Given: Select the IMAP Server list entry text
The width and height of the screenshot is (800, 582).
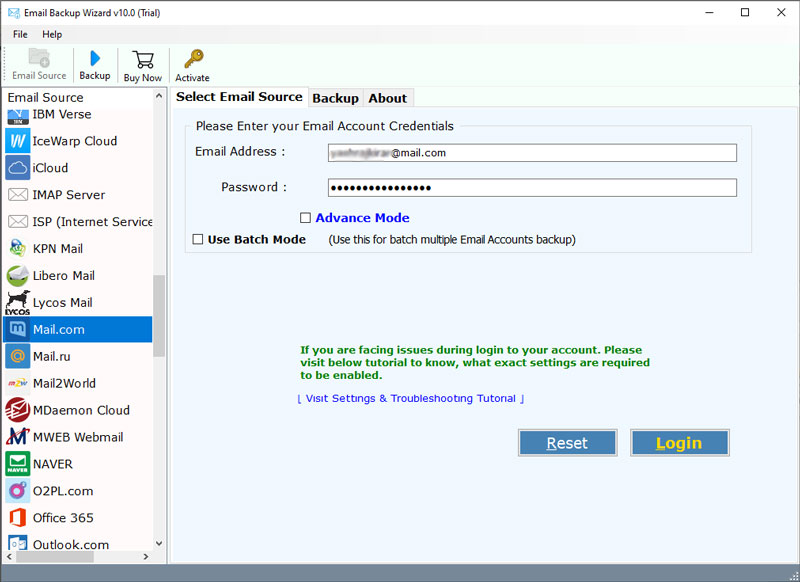Looking at the screenshot, I should 69,195.
